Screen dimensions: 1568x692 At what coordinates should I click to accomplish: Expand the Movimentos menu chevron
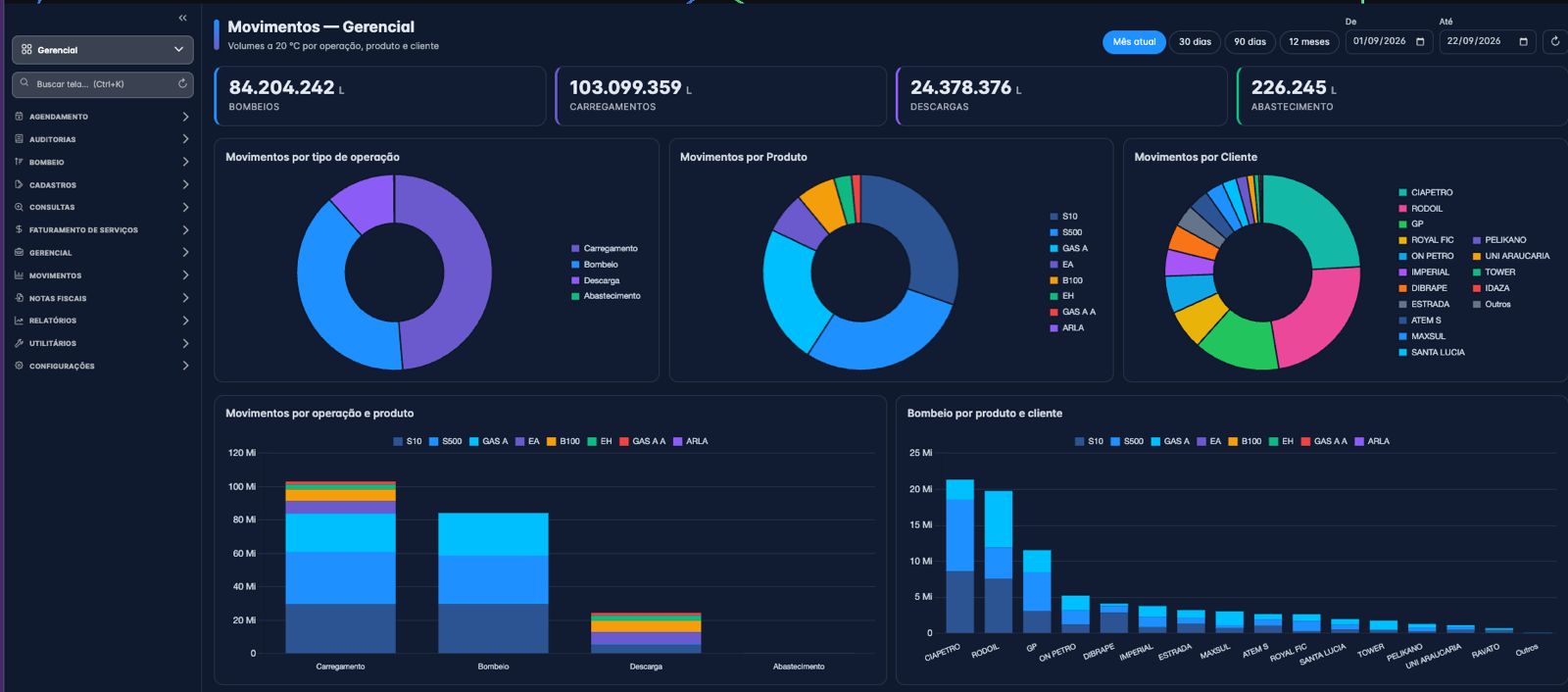click(185, 275)
